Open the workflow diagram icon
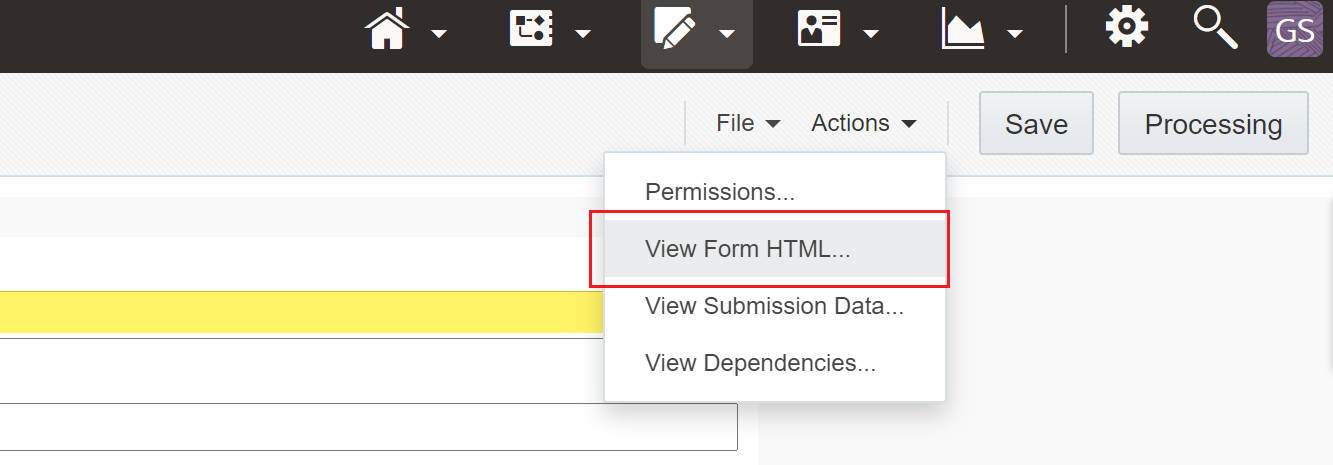Viewport: 1333px width, 465px height. pyautogui.click(x=532, y=28)
